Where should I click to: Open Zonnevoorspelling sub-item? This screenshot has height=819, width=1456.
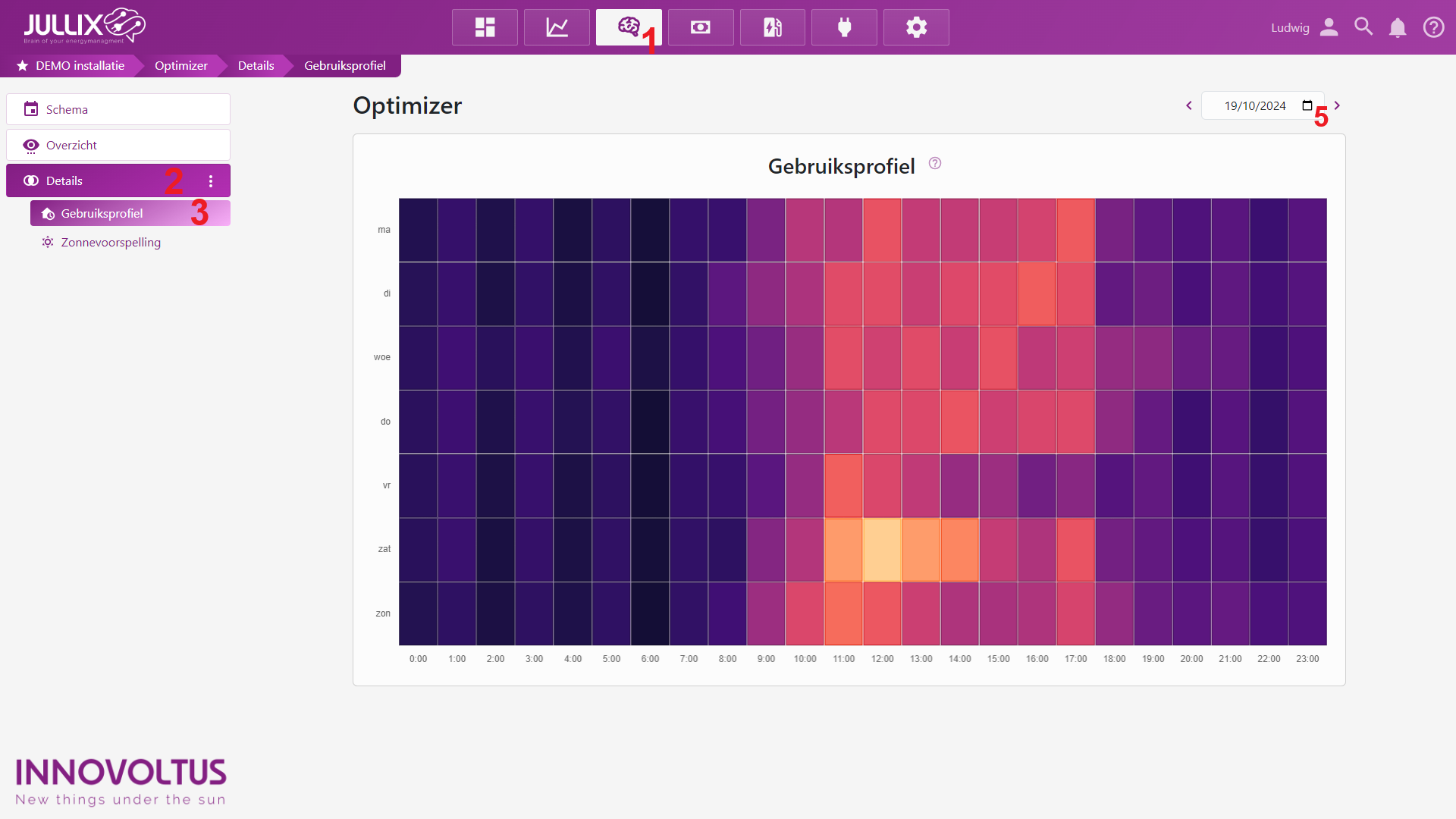(x=111, y=243)
